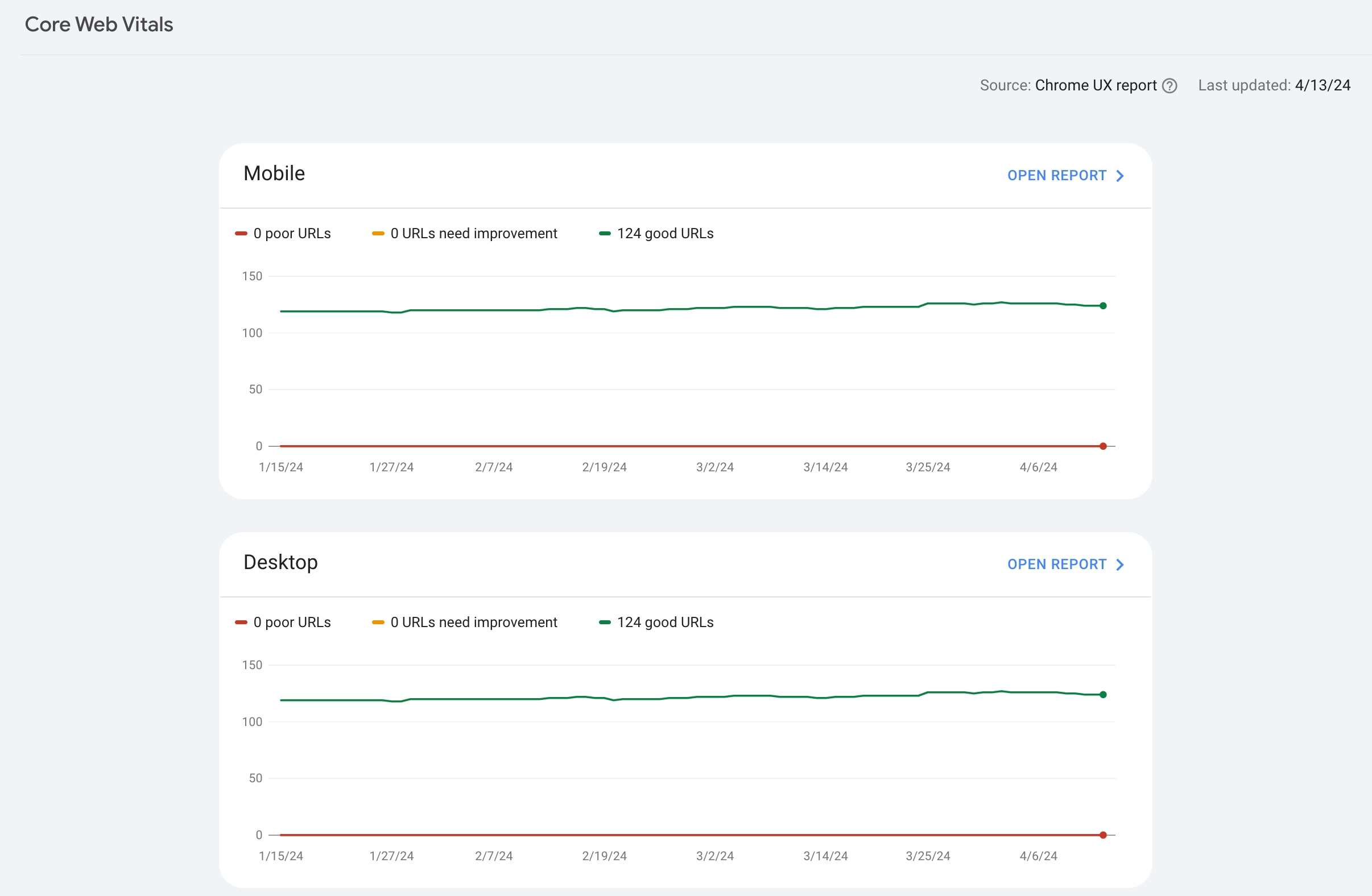This screenshot has width=1372, height=896.
Task: Click the 3/14/24 date on Desktop chart axis
Action: pos(825,856)
